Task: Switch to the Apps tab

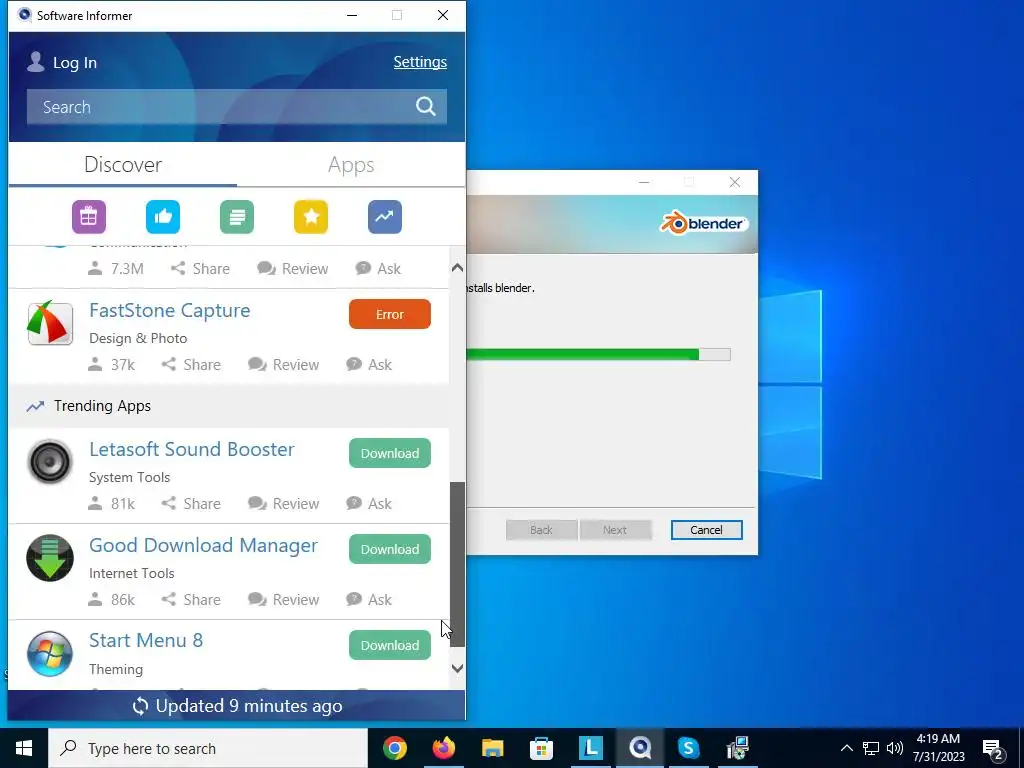Action: tap(351, 165)
